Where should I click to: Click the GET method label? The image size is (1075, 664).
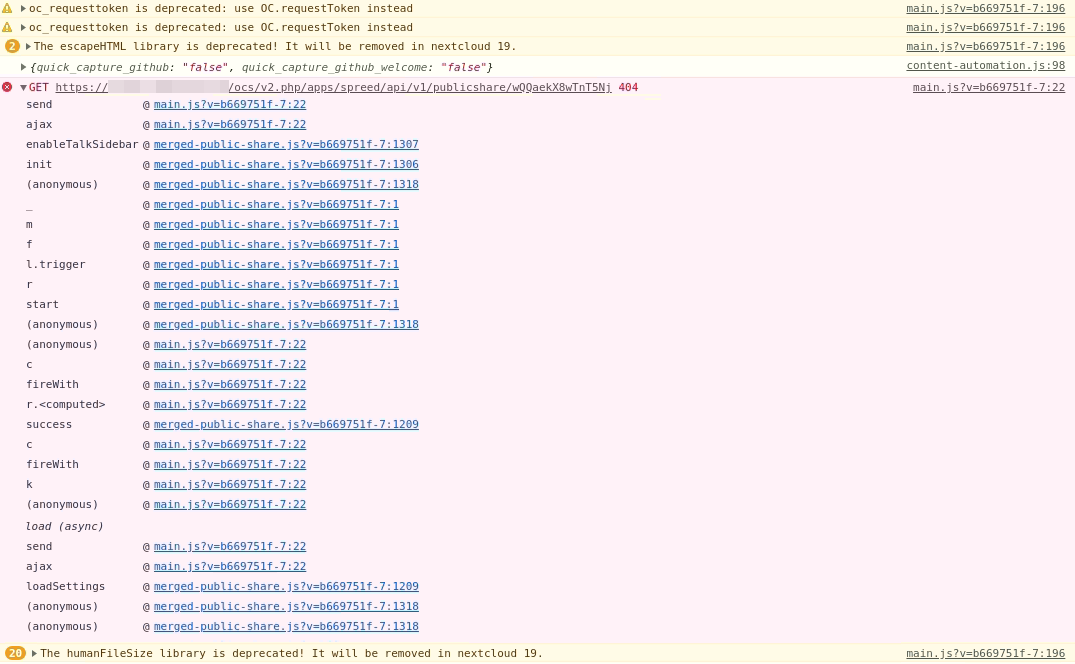click(38, 88)
